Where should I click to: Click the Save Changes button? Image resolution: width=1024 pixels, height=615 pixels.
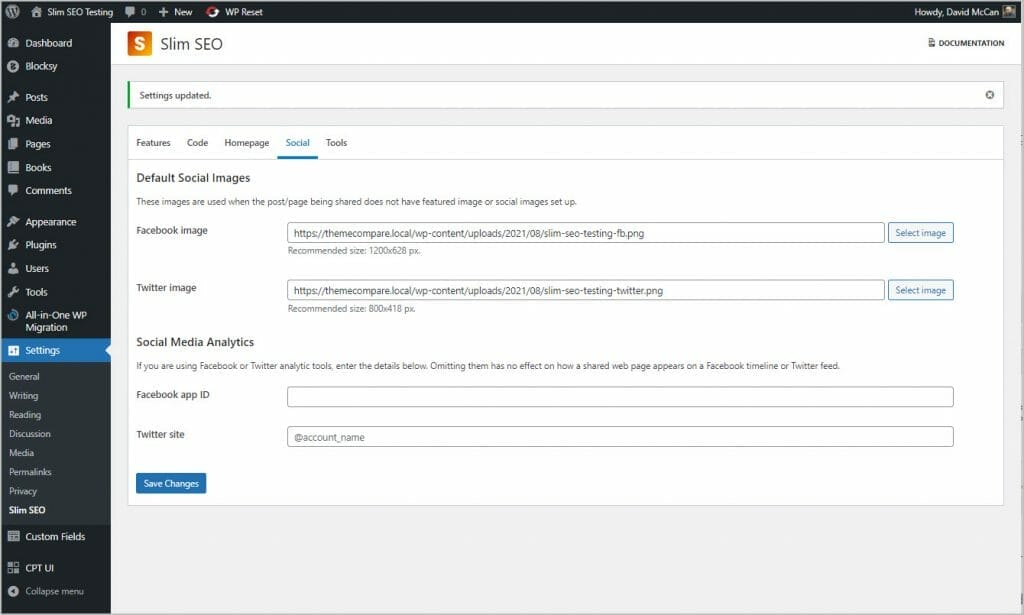click(171, 484)
